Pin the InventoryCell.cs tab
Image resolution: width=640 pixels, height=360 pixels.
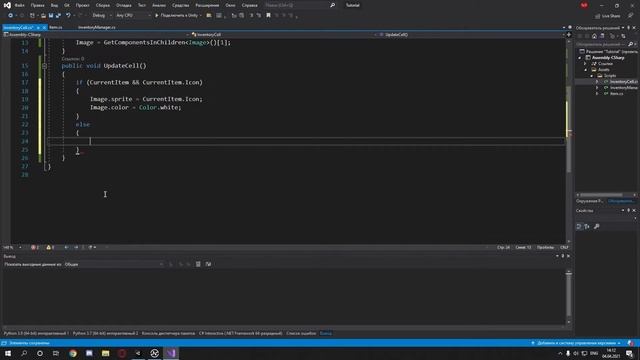tap(38, 27)
